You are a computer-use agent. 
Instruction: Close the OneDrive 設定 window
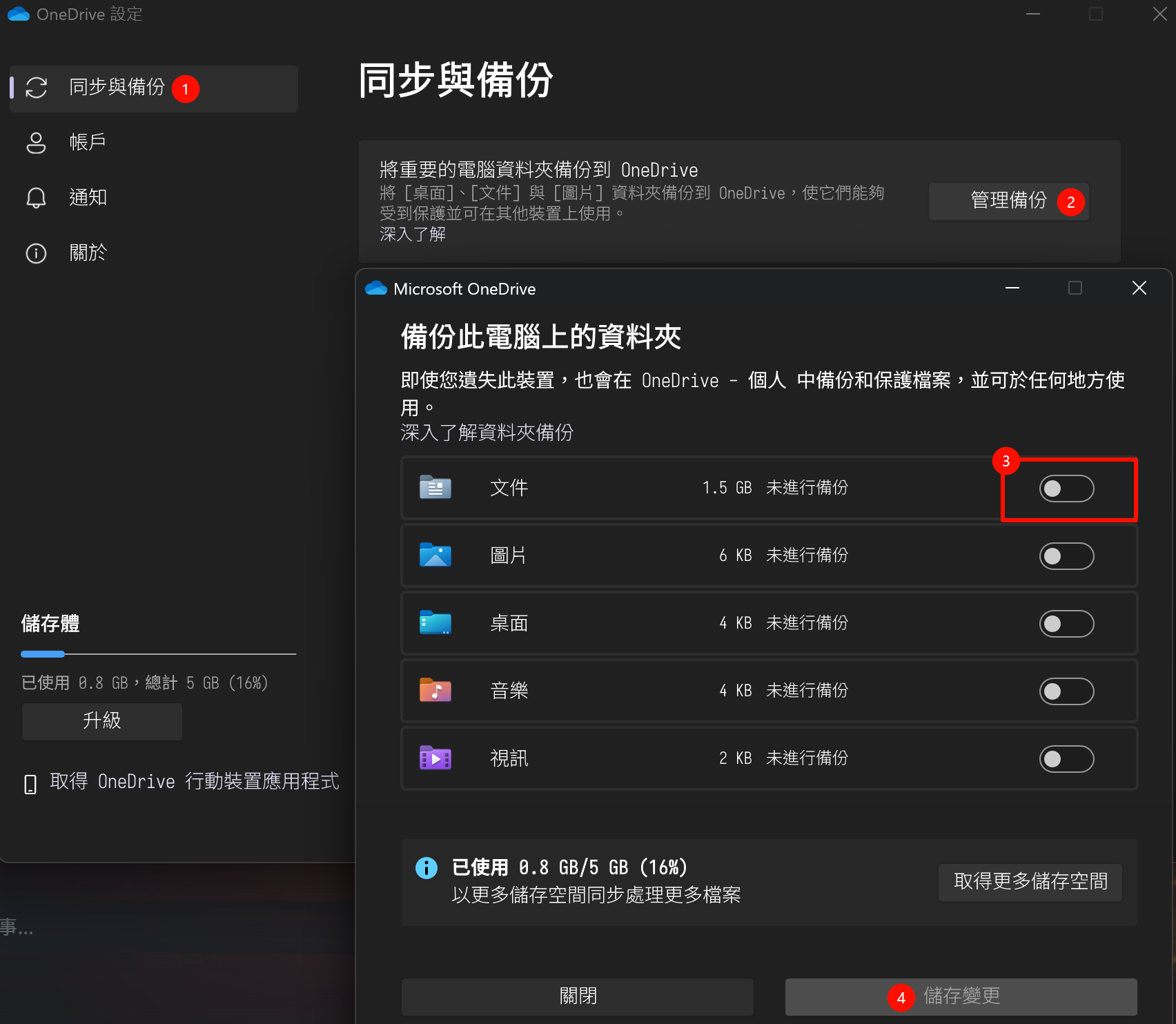[1160, 14]
